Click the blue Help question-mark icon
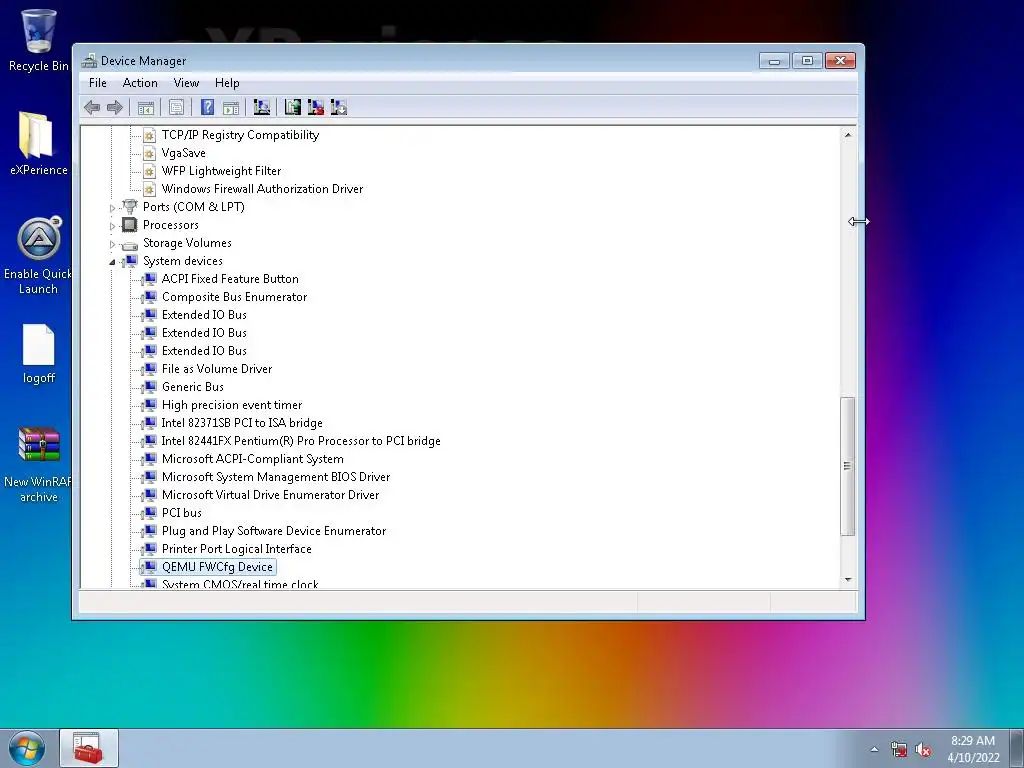Screen dimensions: 1024x768 tap(207, 107)
